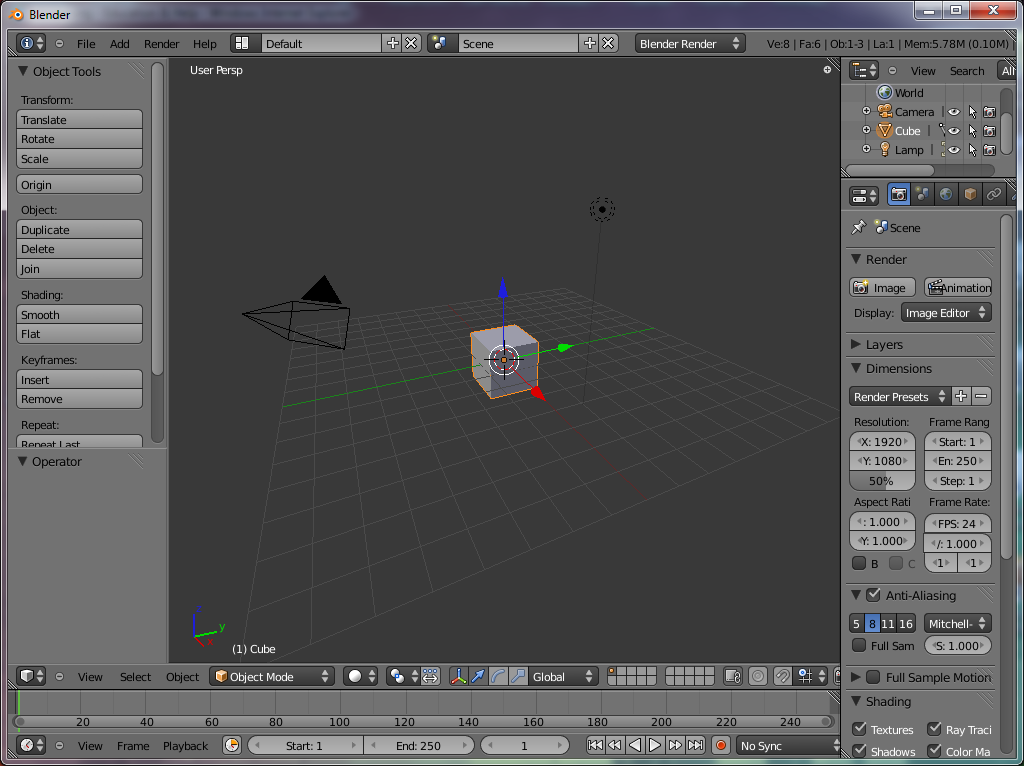Toggle the Anti-Aliasing checkbox

pyautogui.click(x=873, y=595)
